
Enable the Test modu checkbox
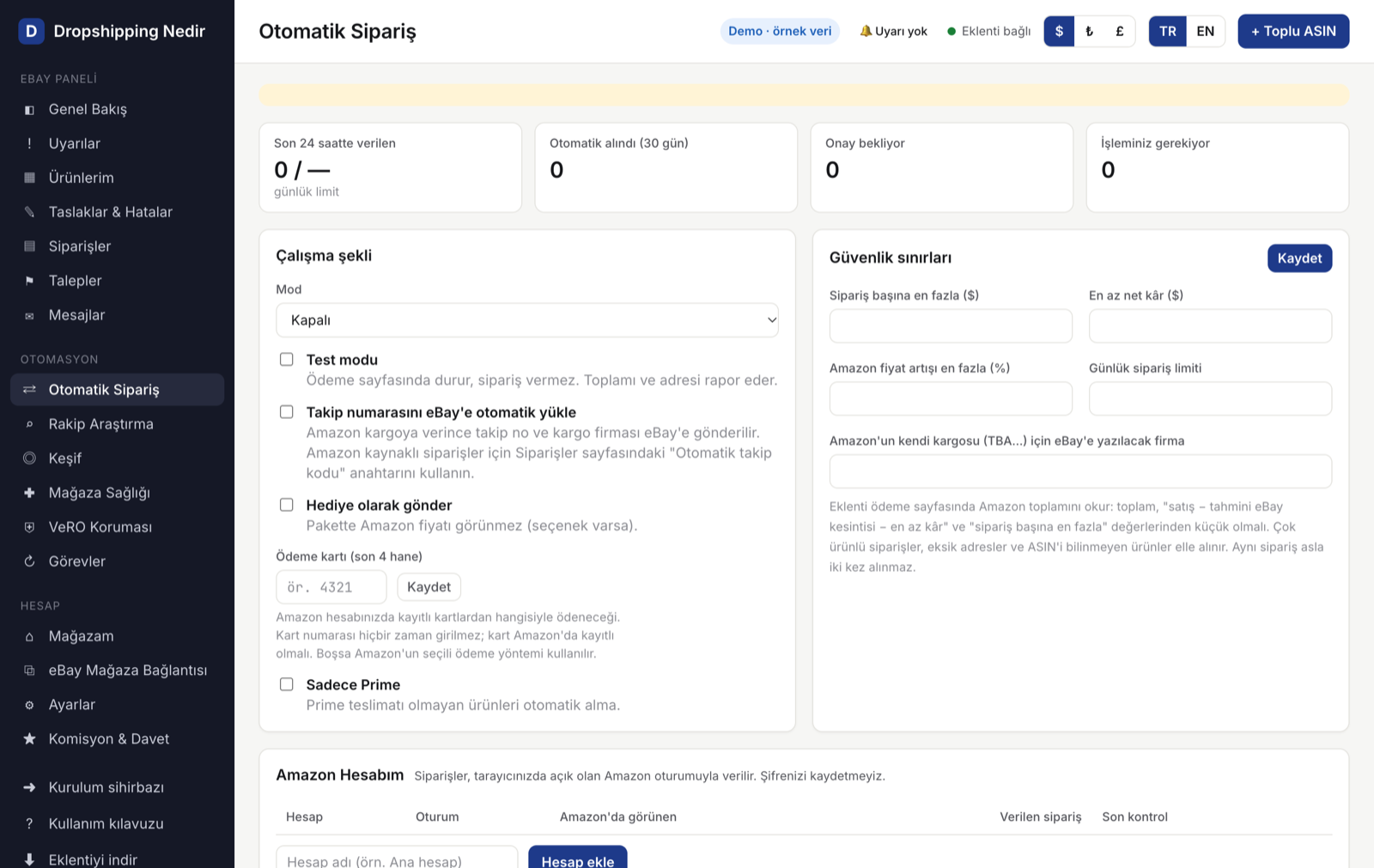(x=287, y=360)
